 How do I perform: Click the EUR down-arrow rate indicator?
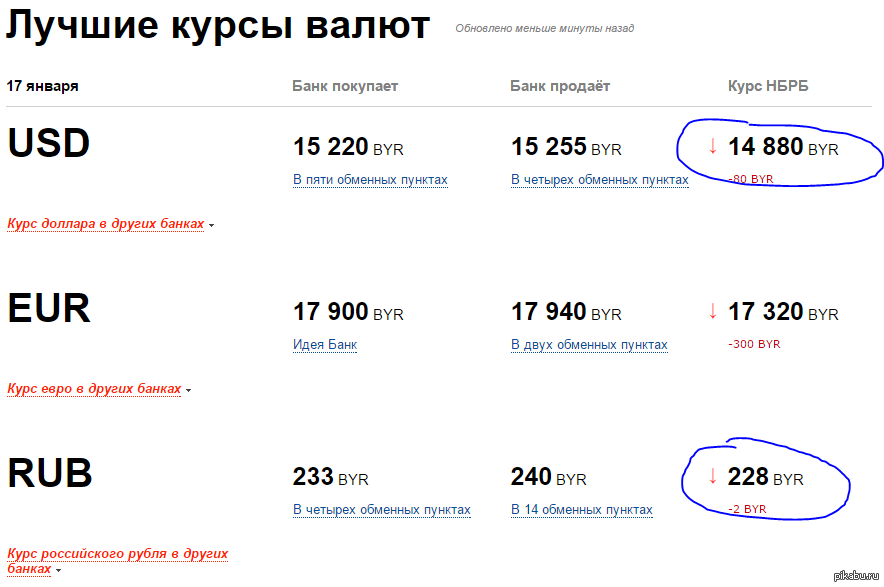[x=713, y=311]
